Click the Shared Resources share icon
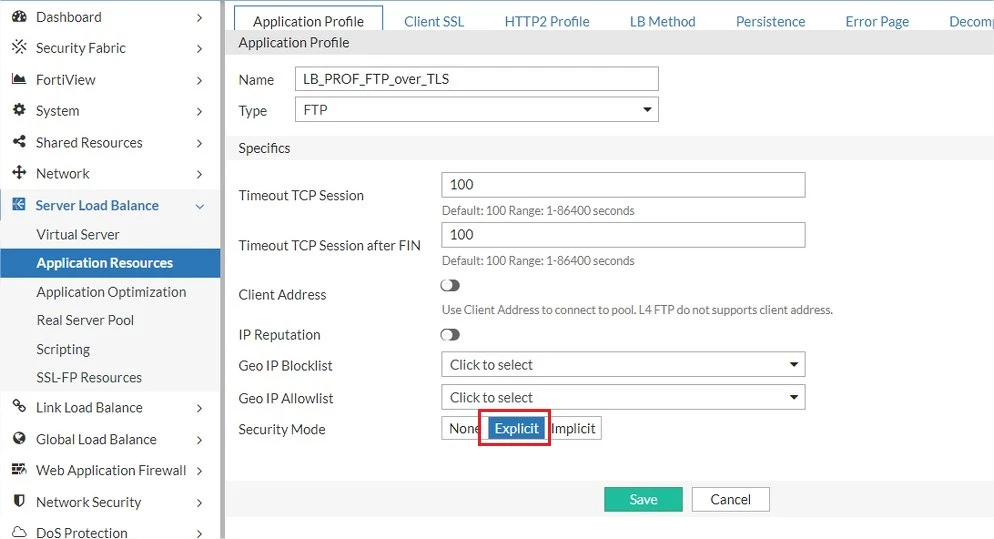Screen dimensions: 994x539 [x=19, y=141]
